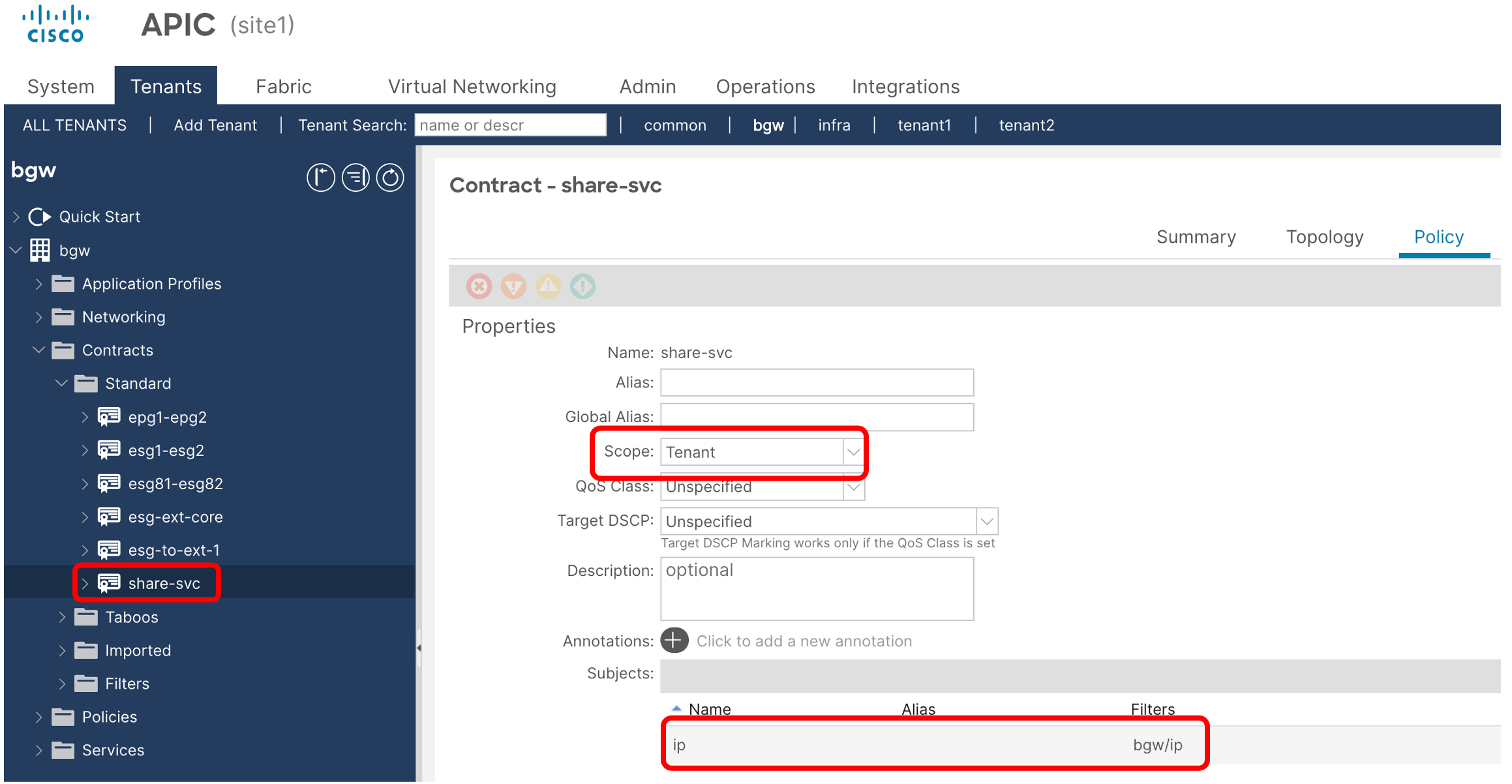Image resolution: width=1512 pixels, height=784 pixels.
Task: Expand the share-svc contract node
Action: (85, 583)
